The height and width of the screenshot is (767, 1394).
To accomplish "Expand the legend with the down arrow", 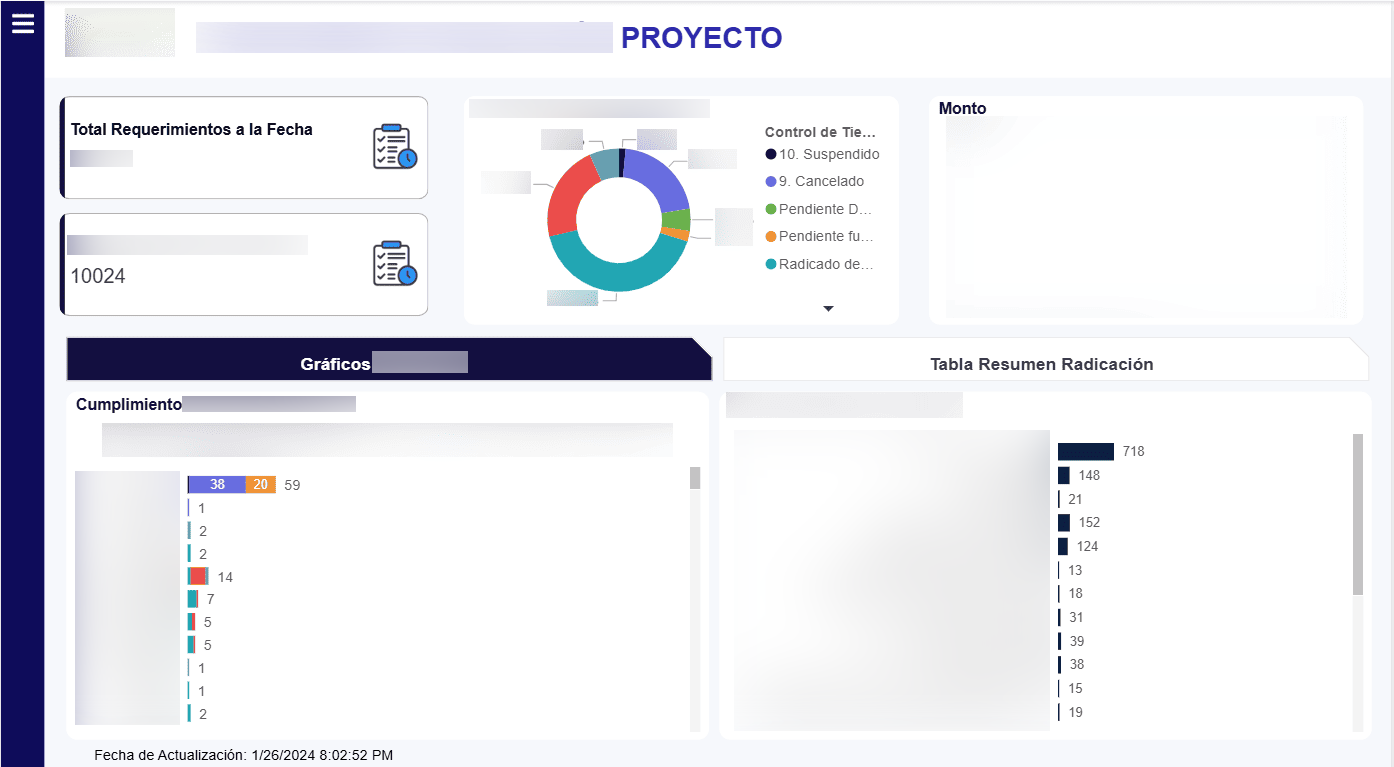I will (828, 309).
